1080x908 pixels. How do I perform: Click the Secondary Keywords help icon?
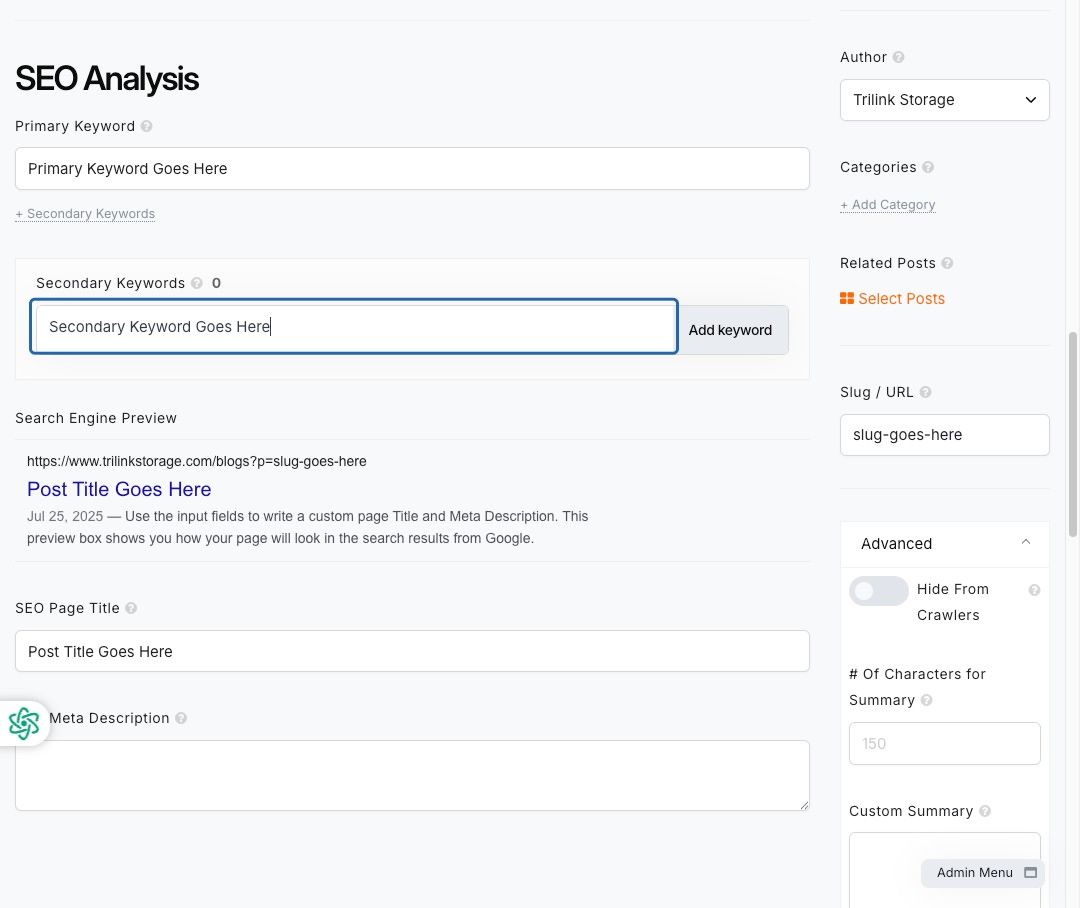[197, 283]
